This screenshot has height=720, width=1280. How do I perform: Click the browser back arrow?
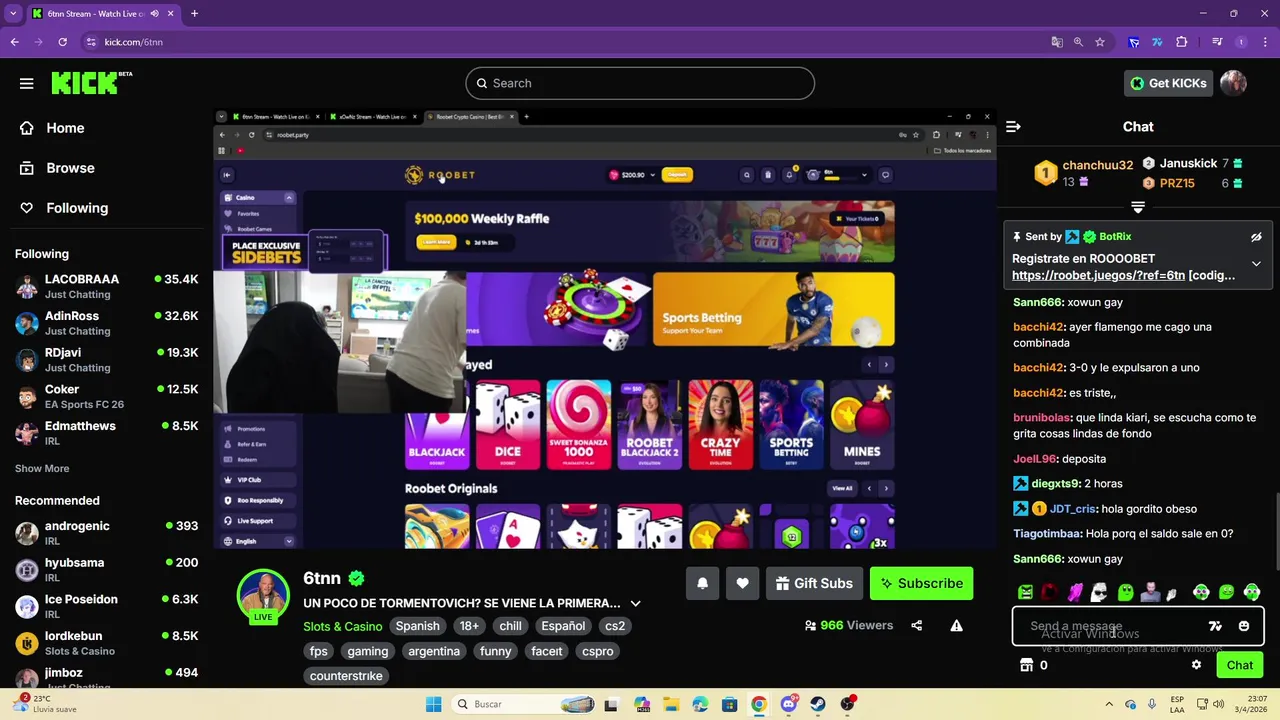[14, 42]
